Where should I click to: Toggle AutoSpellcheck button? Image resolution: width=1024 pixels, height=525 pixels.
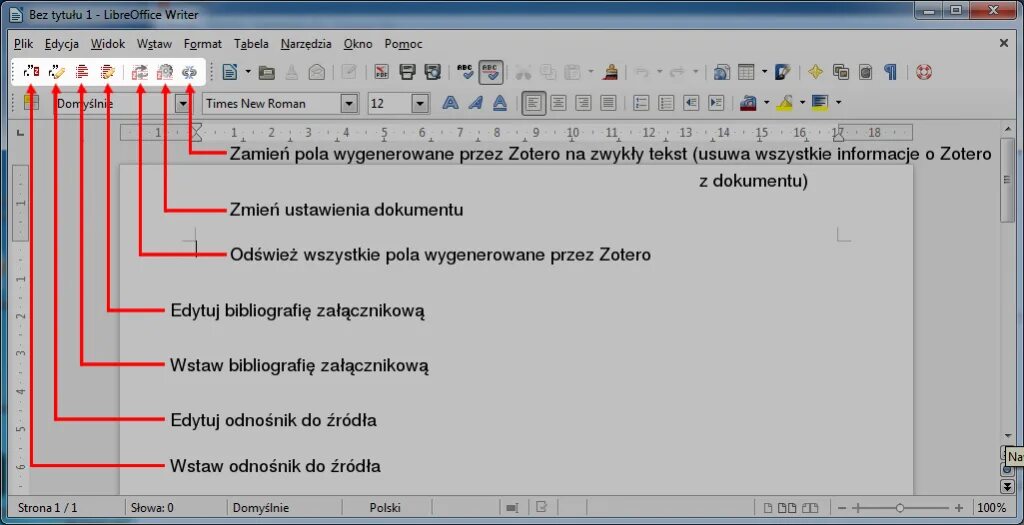[x=491, y=72]
